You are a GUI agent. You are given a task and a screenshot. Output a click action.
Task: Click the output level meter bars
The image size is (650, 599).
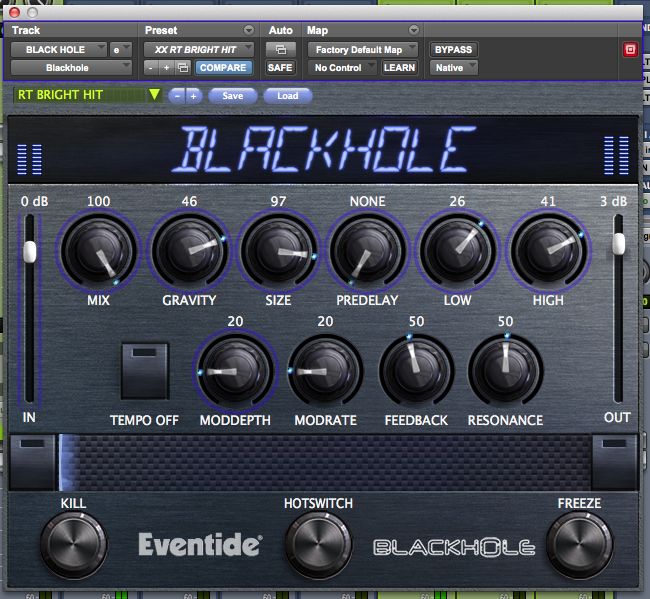click(x=616, y=155)
